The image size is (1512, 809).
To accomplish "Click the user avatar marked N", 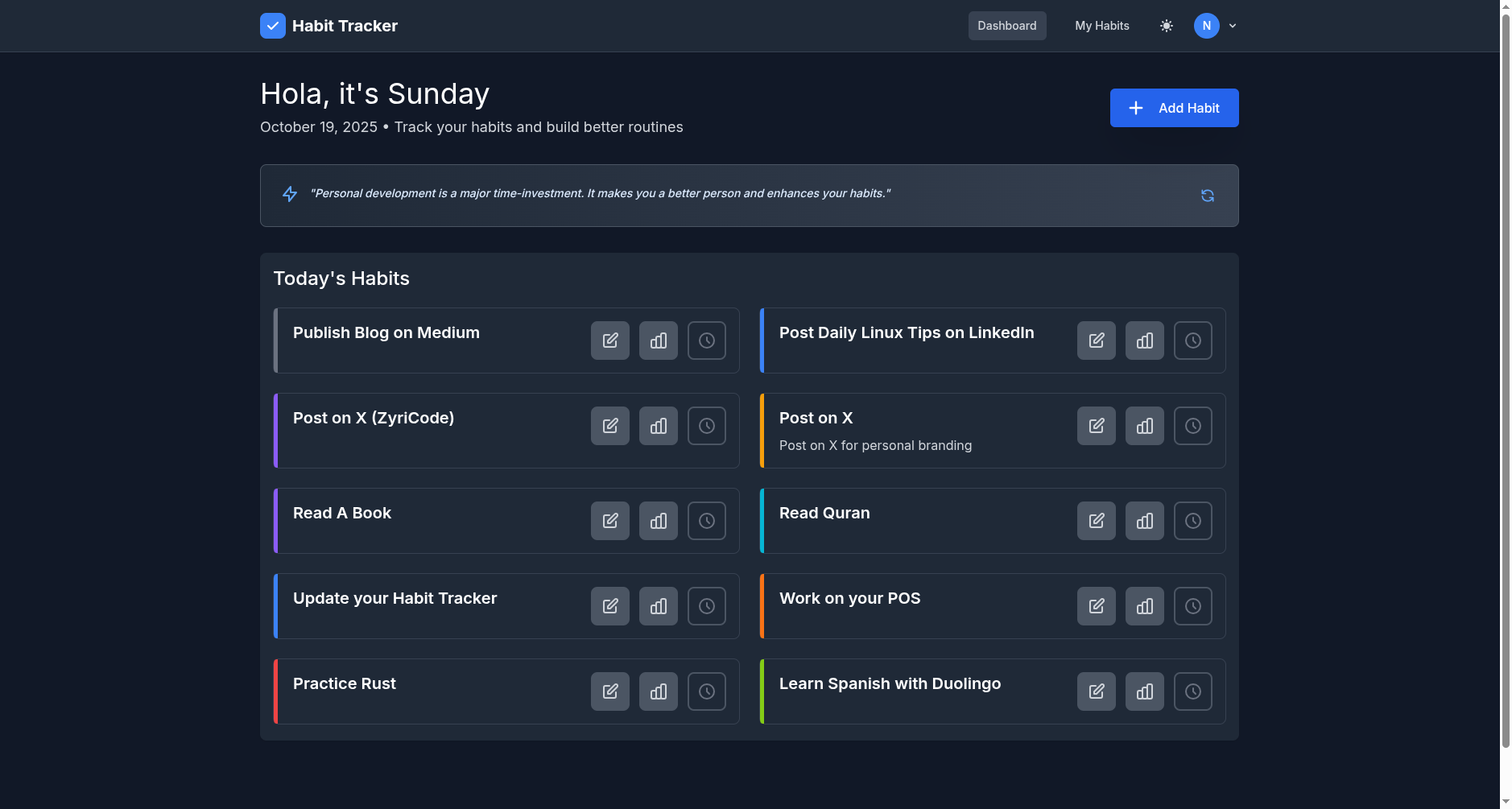I will coord(1205,25).
